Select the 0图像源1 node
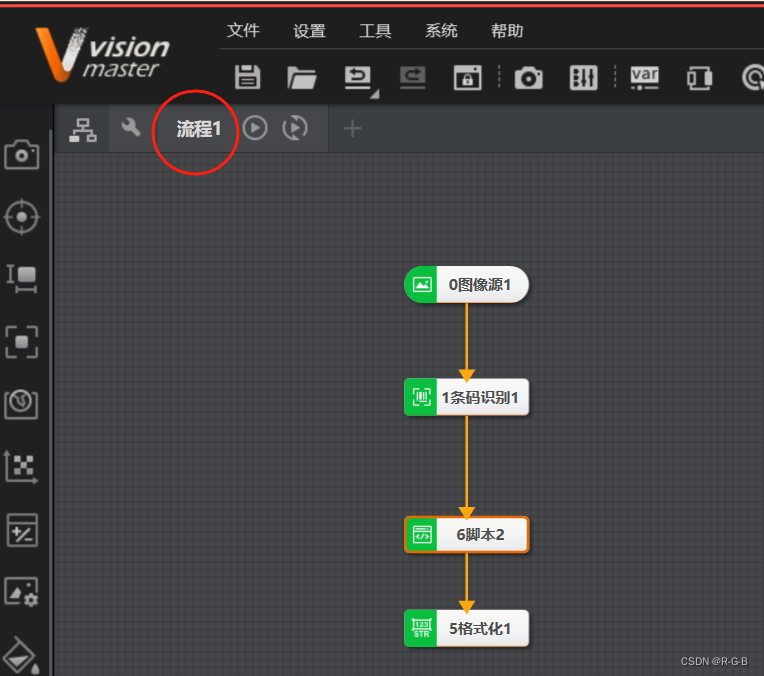 point(466,285)
